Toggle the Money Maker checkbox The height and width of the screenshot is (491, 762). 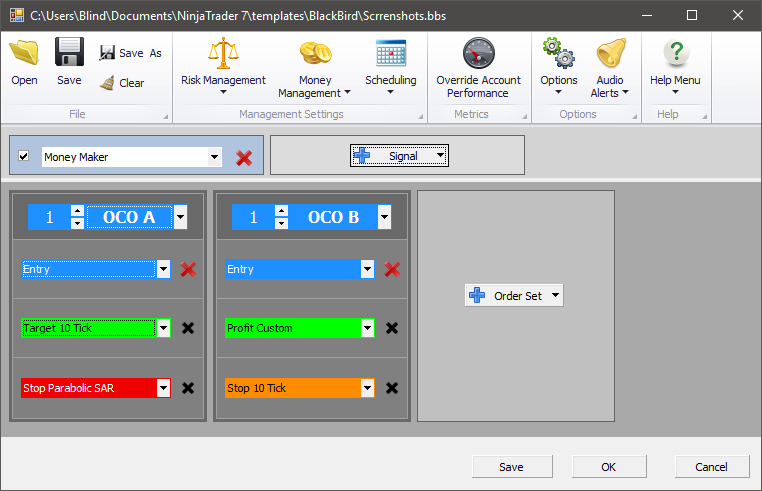[23, 156]
